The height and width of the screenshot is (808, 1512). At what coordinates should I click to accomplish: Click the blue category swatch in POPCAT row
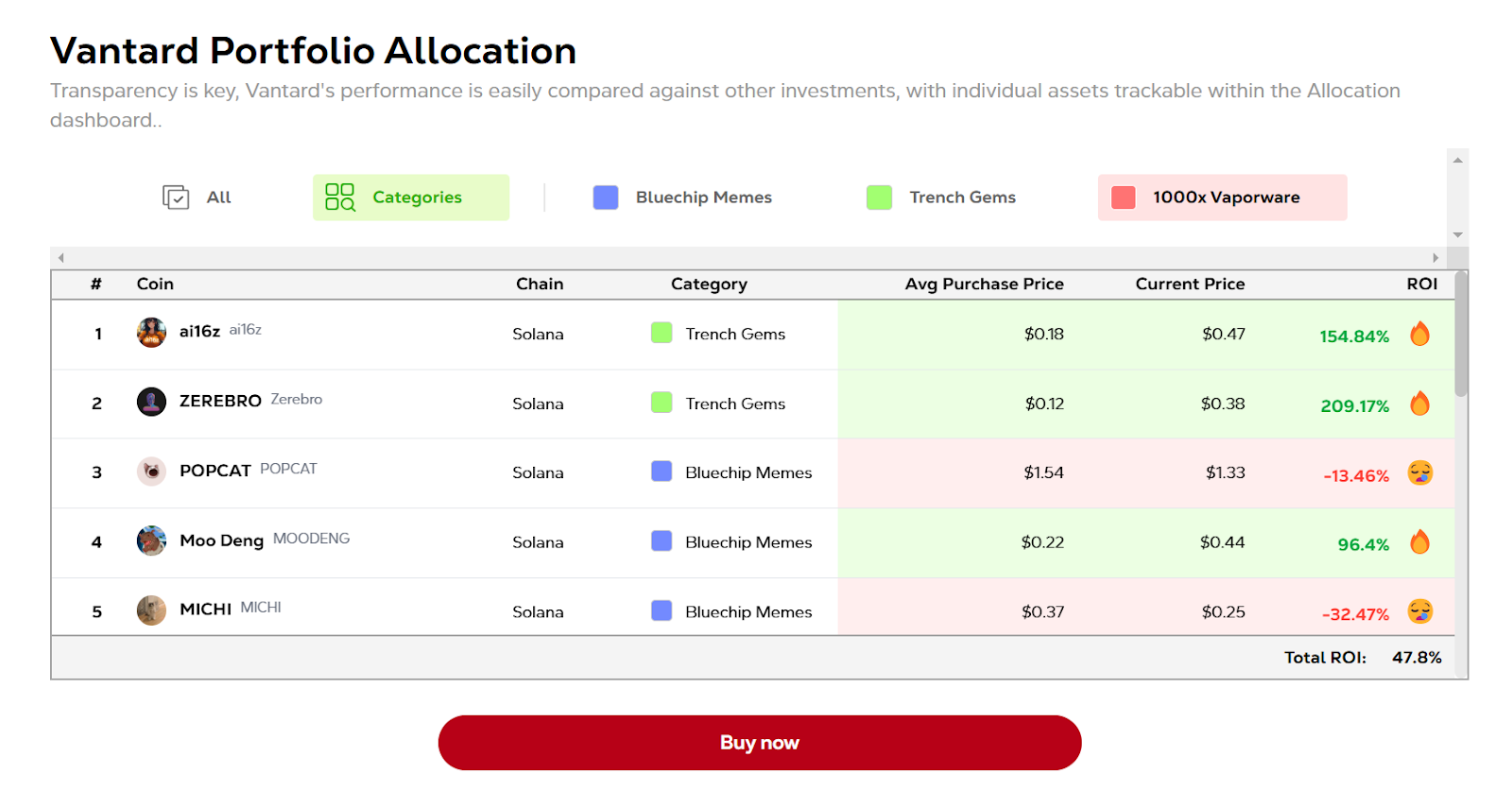pos(661,472)
